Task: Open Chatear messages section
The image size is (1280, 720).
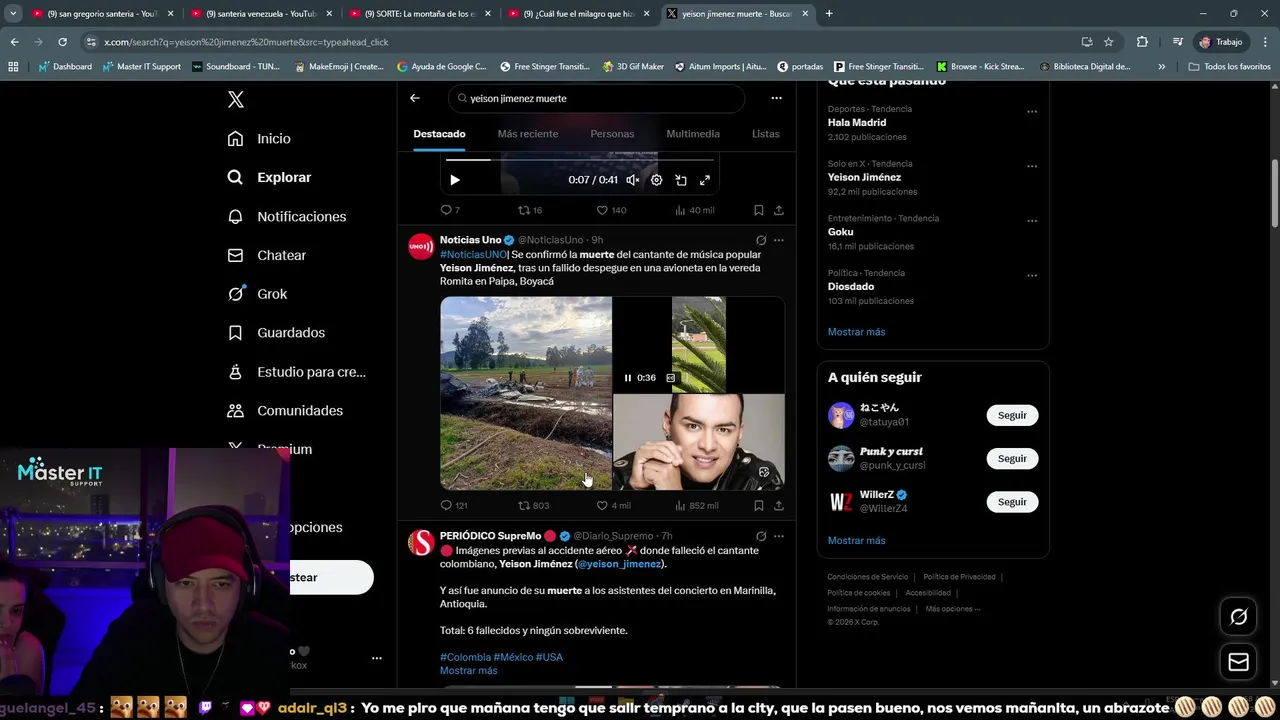Action: 266,255
